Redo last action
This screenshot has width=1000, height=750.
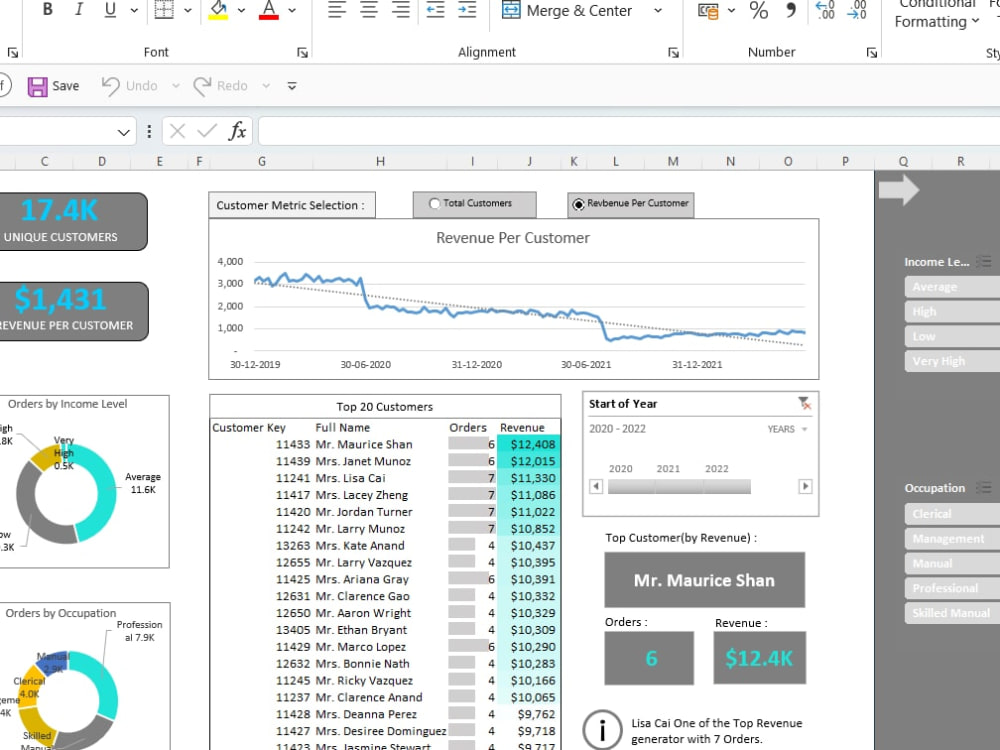[221, 86]
